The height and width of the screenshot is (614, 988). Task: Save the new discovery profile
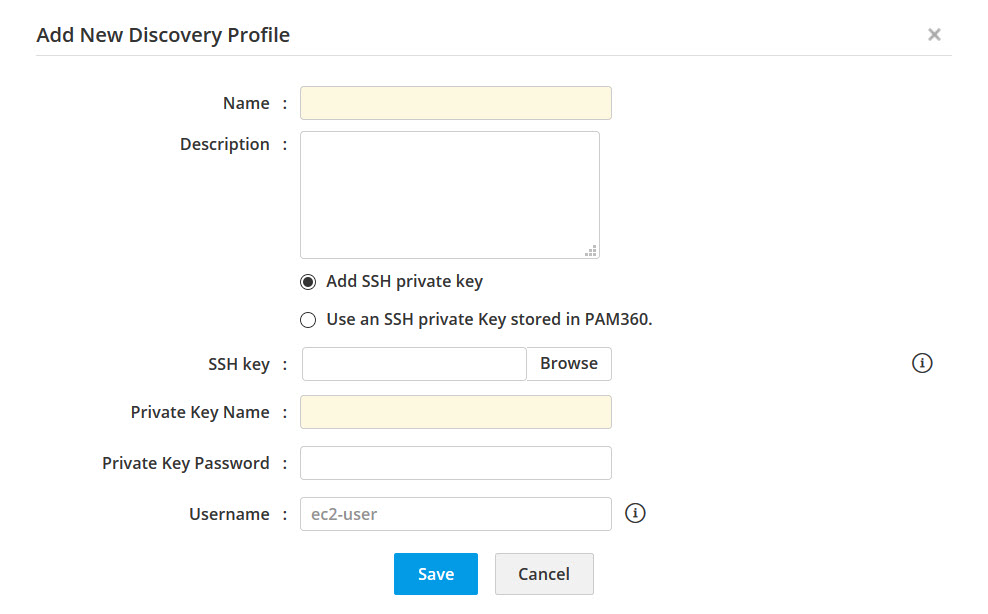click(435, 574)
